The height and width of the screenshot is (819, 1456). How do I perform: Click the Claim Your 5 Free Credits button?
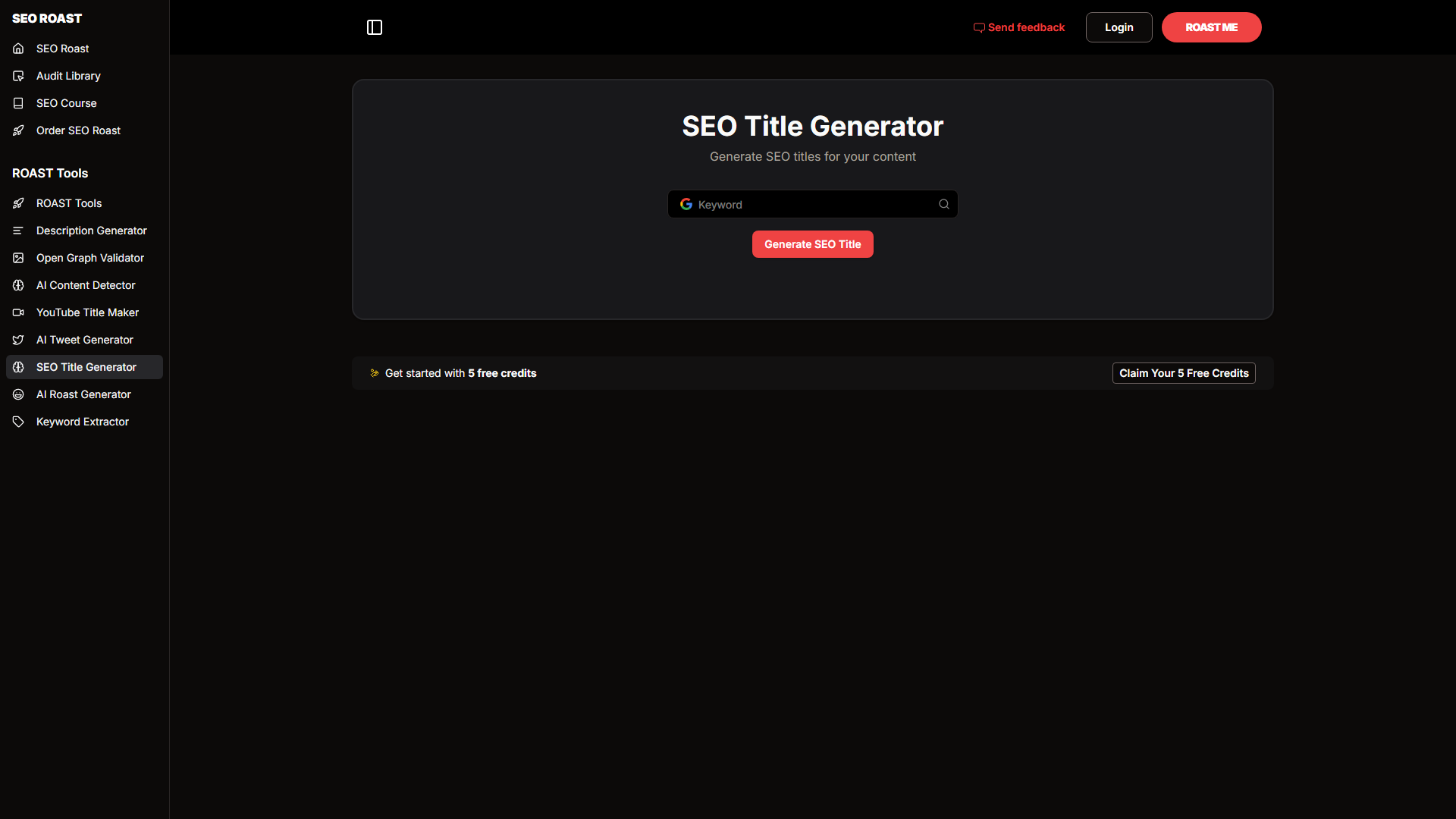coord(1184,373)
